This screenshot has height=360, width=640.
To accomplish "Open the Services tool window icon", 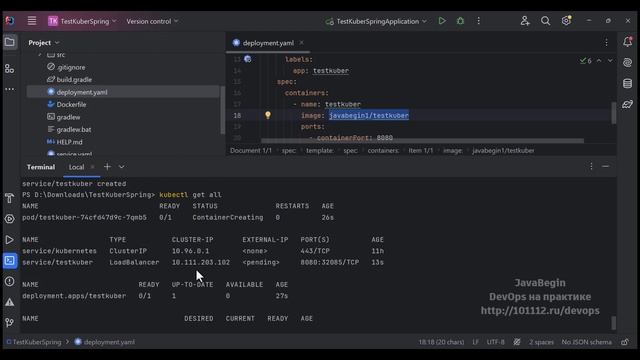I will point(10,219).
